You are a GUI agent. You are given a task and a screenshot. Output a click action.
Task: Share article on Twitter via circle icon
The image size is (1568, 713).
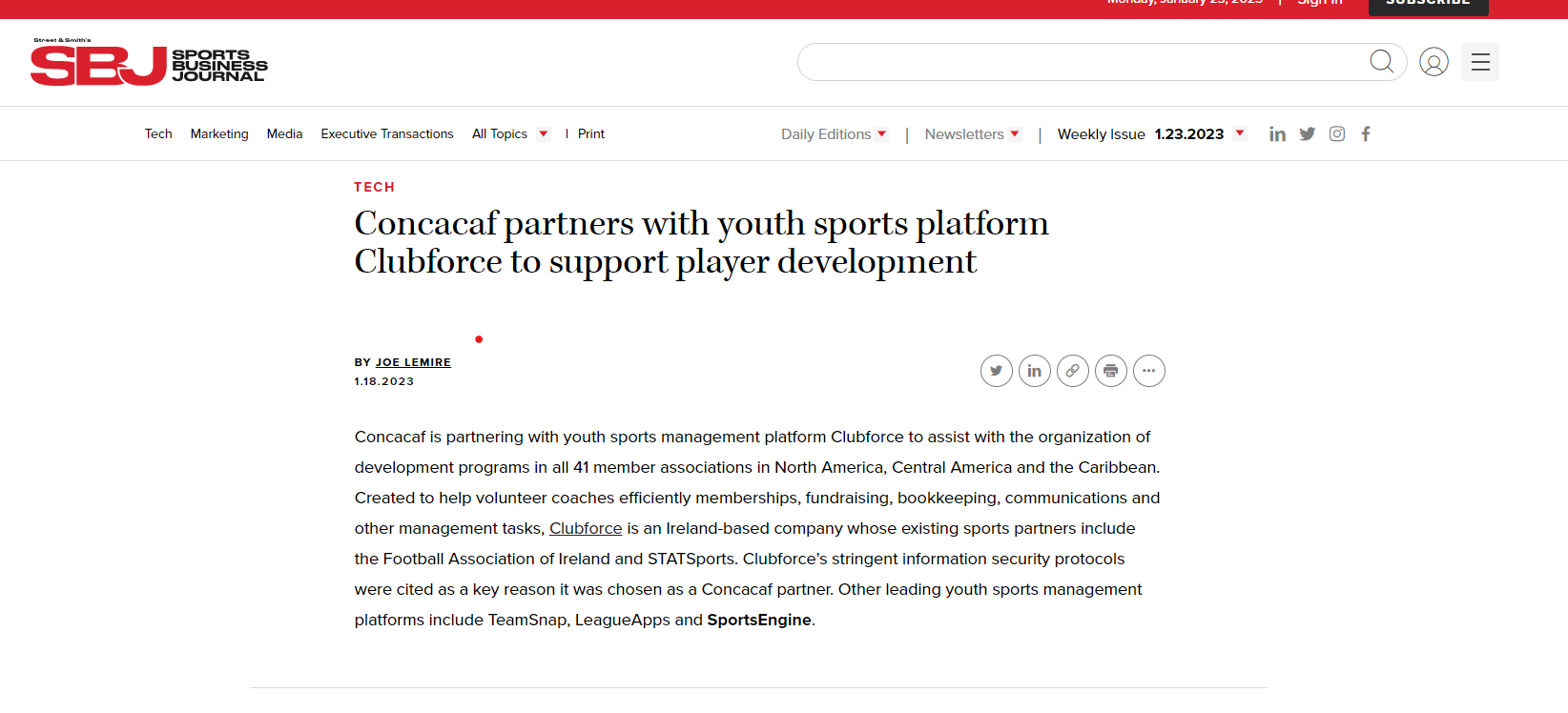[x=997, y=371]
